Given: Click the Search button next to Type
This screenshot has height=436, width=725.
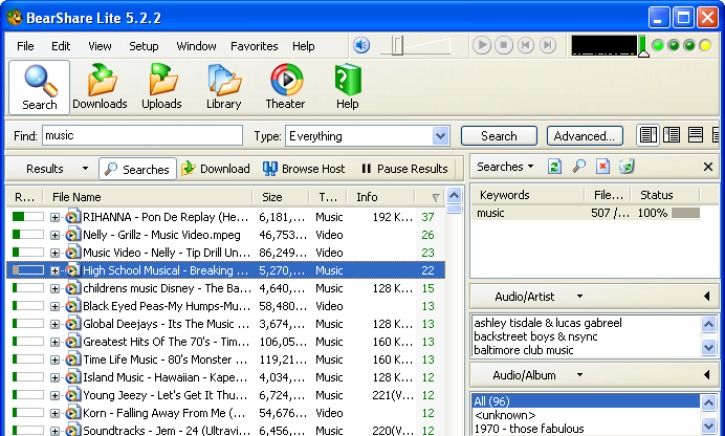Looking at the screenshot, I should [499, 136].
